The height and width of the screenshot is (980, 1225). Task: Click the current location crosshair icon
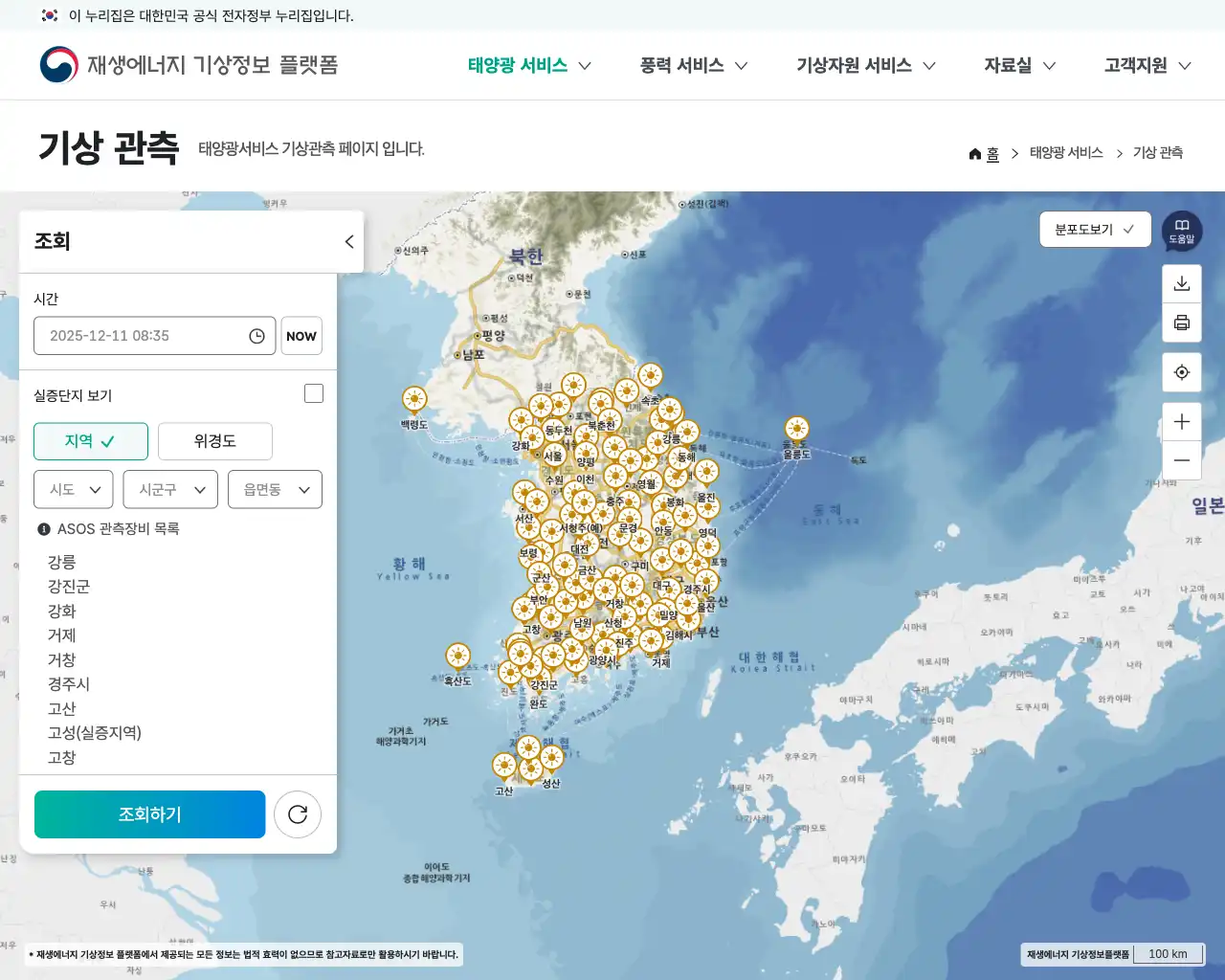coord(1181,371)
